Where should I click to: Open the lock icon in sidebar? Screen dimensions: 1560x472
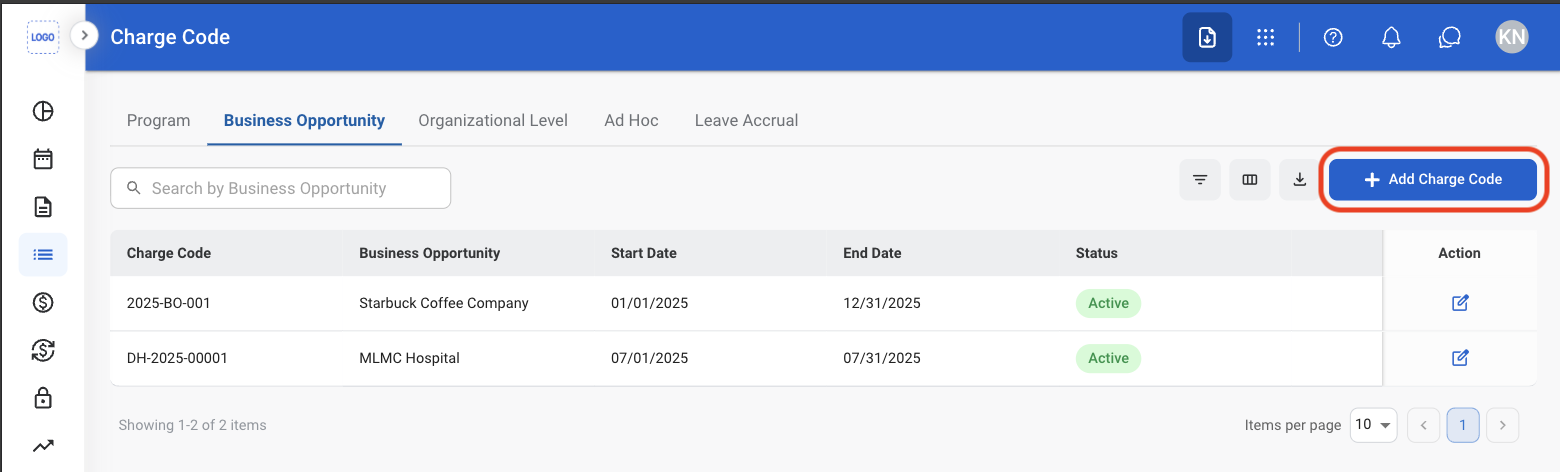(43, 398)
